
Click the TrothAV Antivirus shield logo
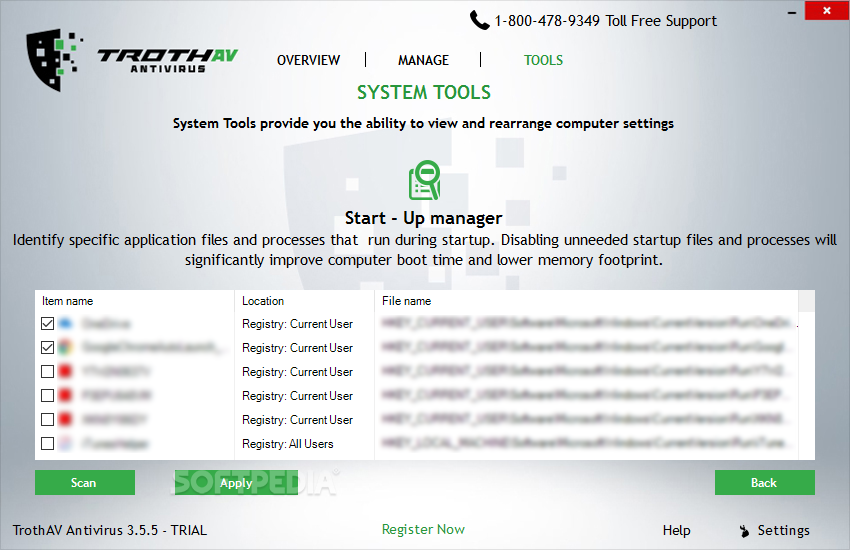point(54,60)
